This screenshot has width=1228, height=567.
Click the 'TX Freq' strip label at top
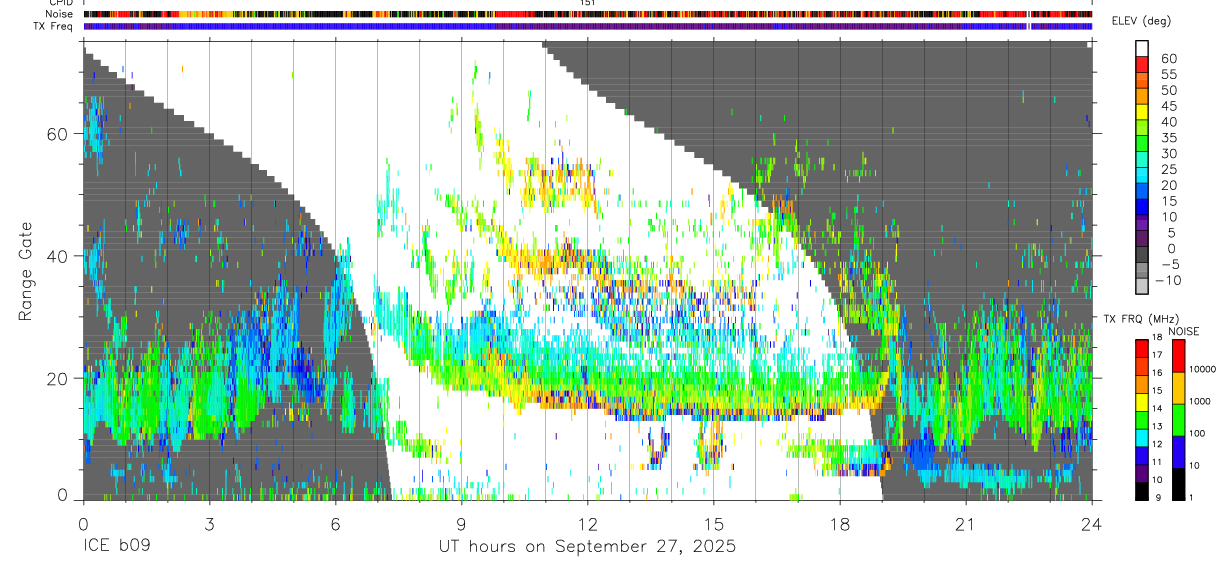(x=55, y=26)
